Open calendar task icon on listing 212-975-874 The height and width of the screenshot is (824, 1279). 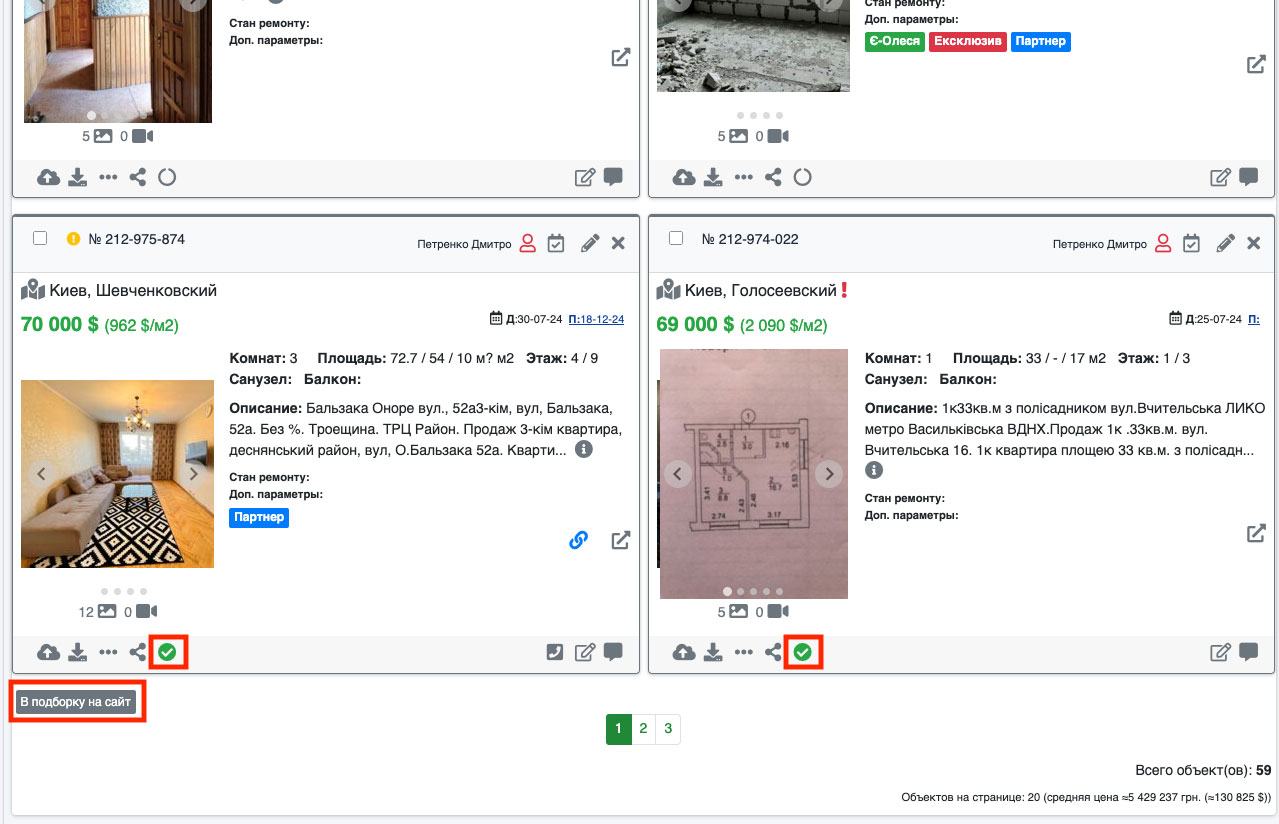[557, 243]
